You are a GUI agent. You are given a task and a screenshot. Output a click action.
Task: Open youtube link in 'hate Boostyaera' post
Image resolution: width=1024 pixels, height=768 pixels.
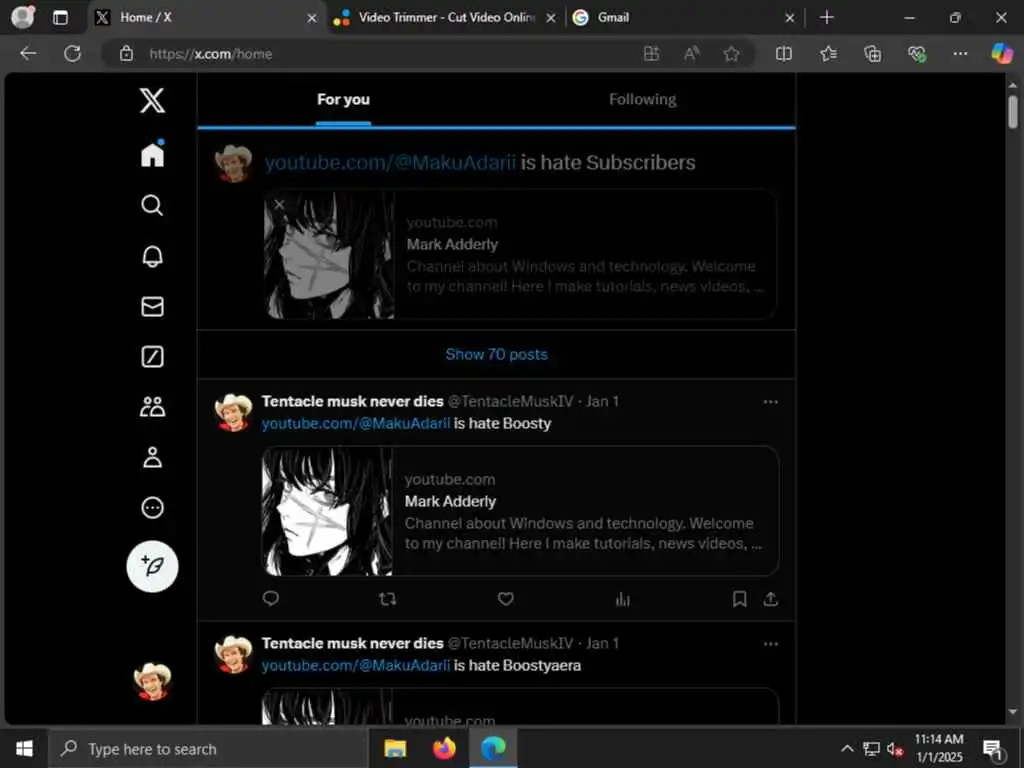tap(356, 665)
